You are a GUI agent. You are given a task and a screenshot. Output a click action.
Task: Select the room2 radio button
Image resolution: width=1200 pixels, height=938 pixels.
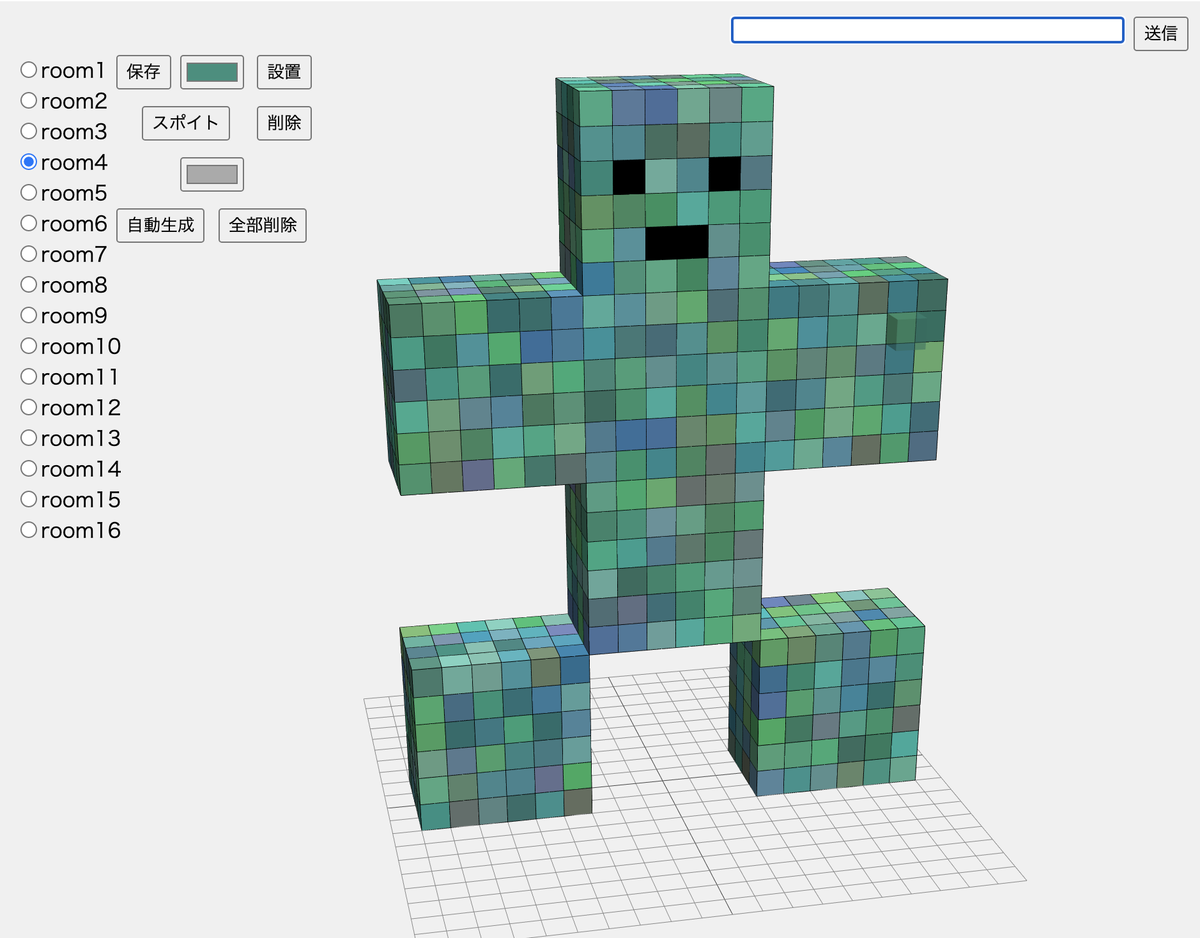(x=29, y=100)
